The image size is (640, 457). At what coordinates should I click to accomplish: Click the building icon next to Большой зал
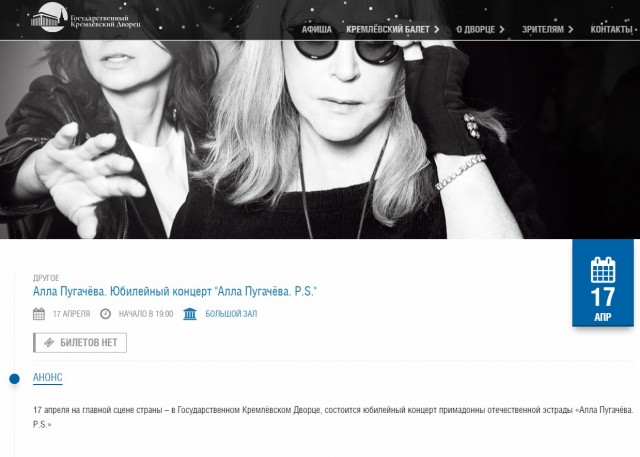pos(190,314)
